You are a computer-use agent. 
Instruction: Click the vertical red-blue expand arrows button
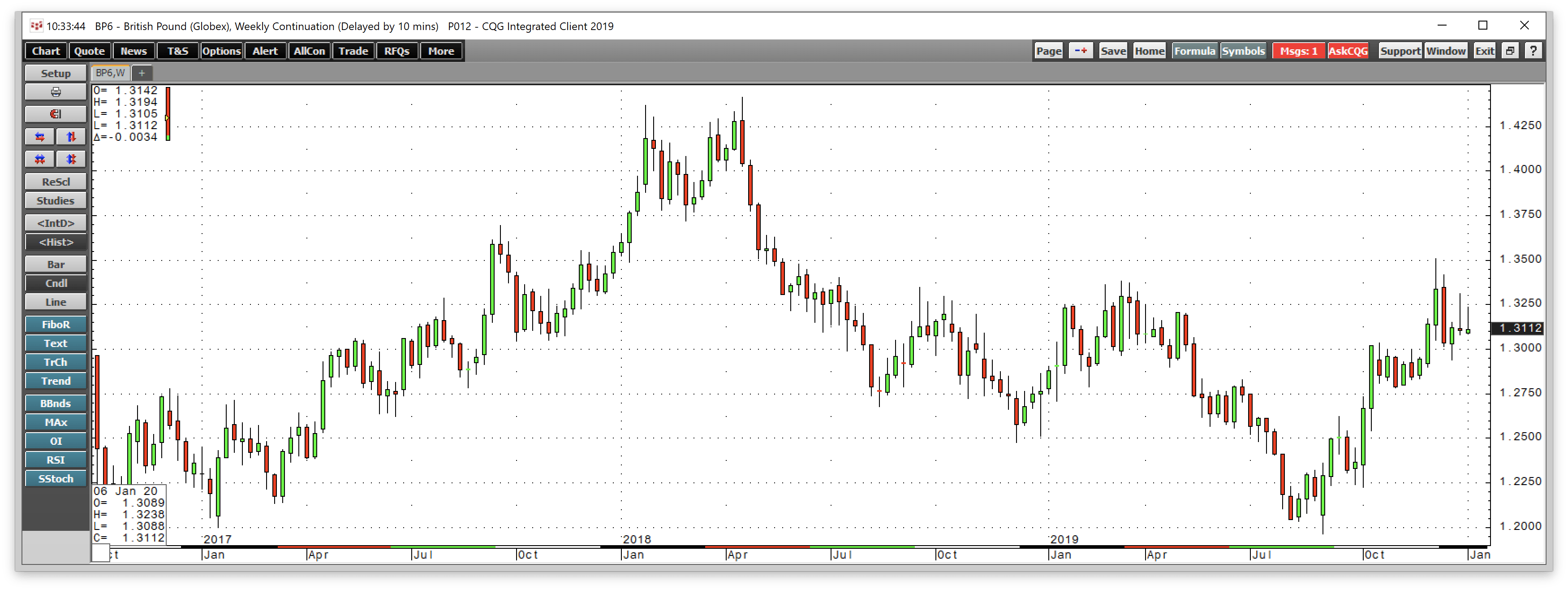71,137
